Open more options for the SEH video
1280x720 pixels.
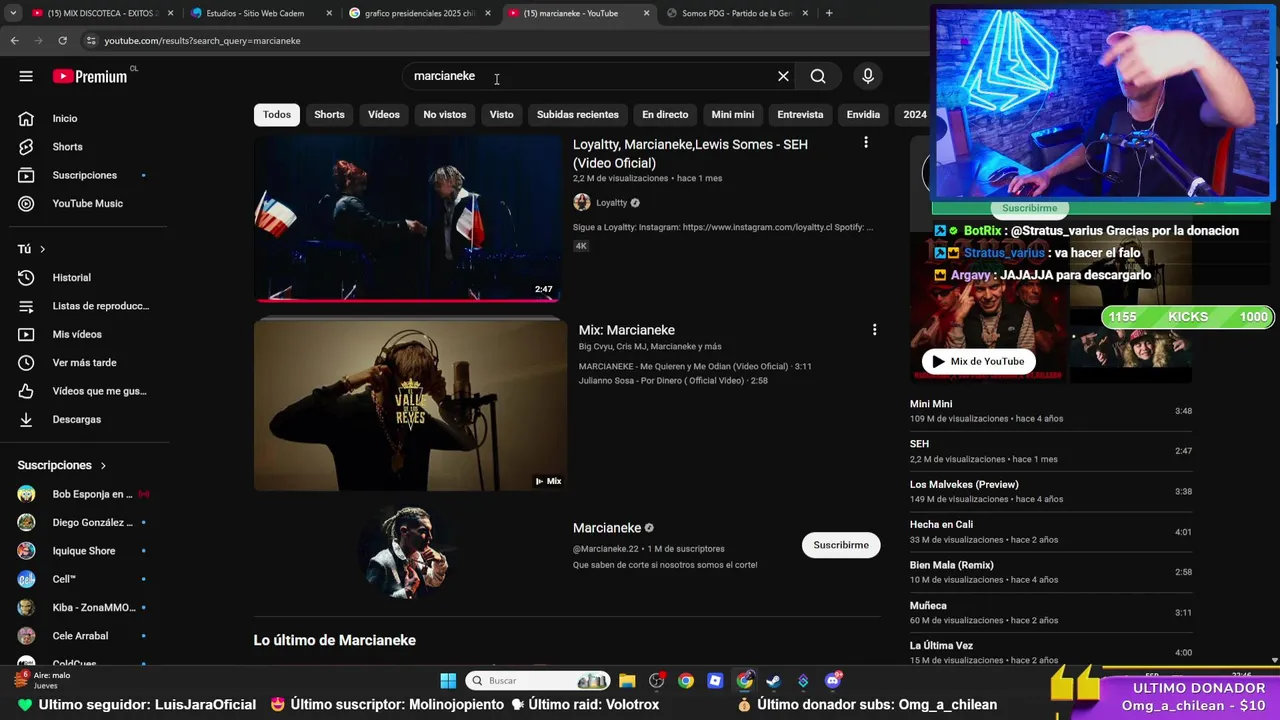click(866, 143)
